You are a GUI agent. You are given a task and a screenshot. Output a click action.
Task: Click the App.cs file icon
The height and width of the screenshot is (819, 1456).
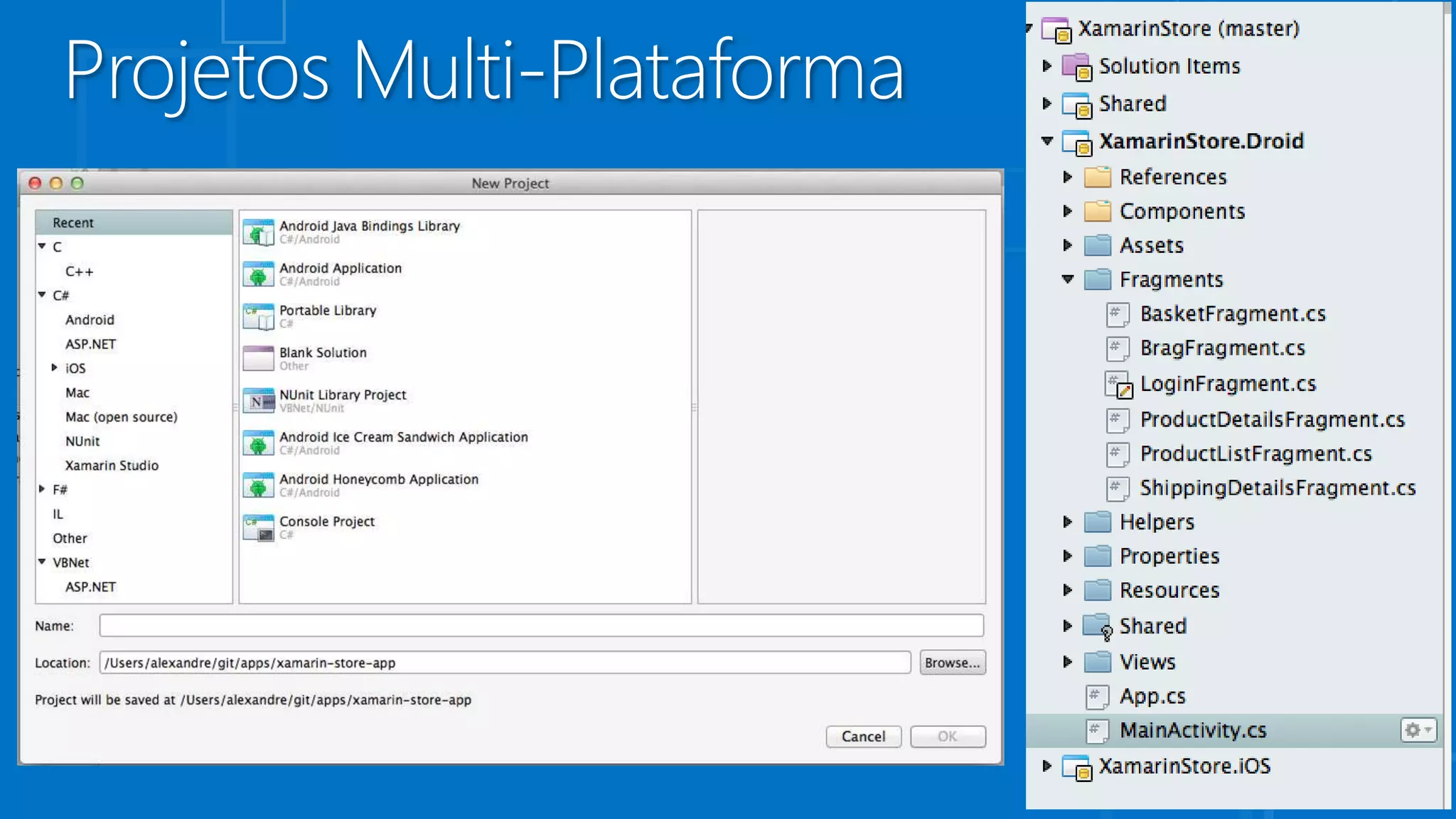(1097, 696)
